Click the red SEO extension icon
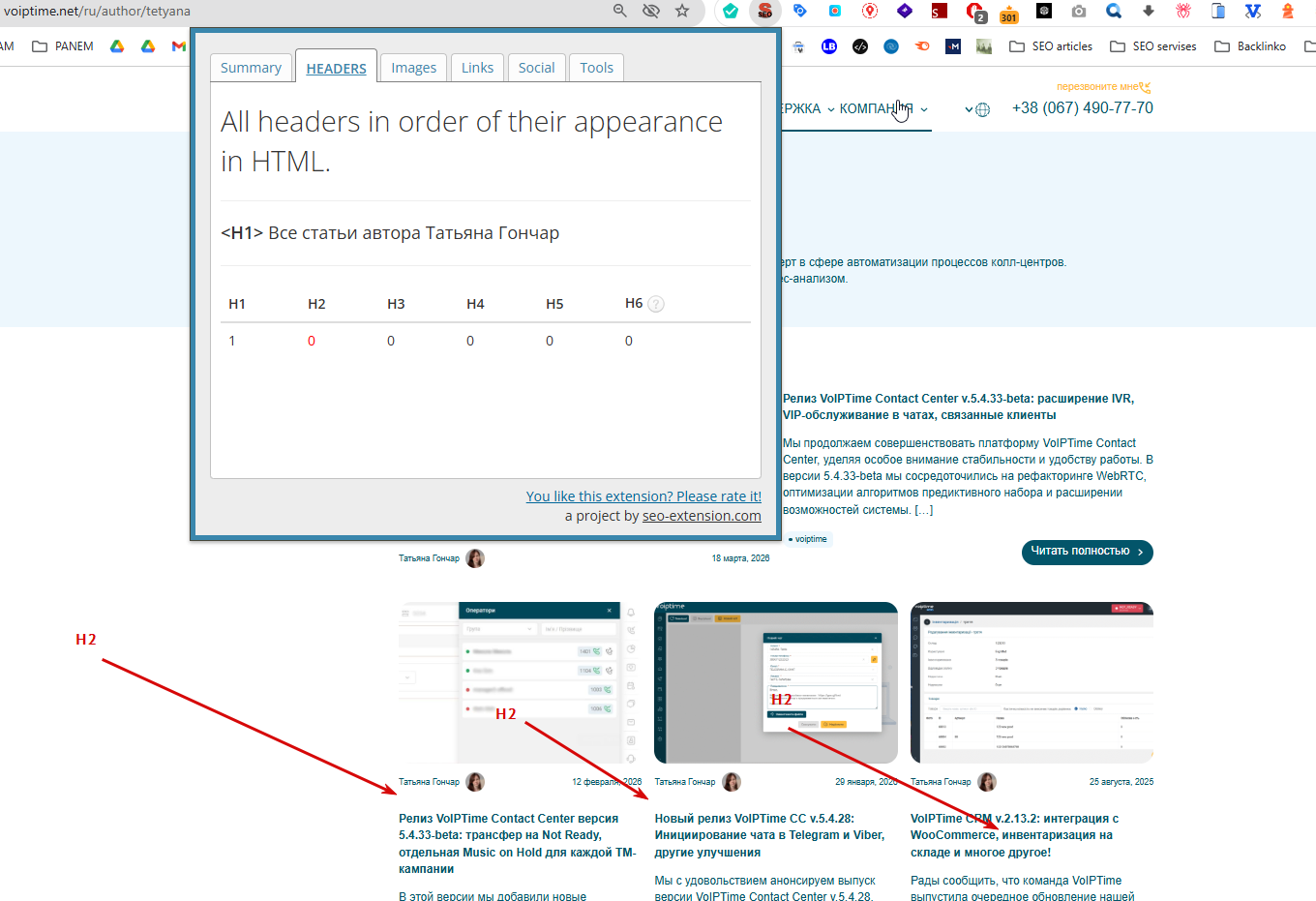Viewport: 1316px width, 901px height. point(765,12)
